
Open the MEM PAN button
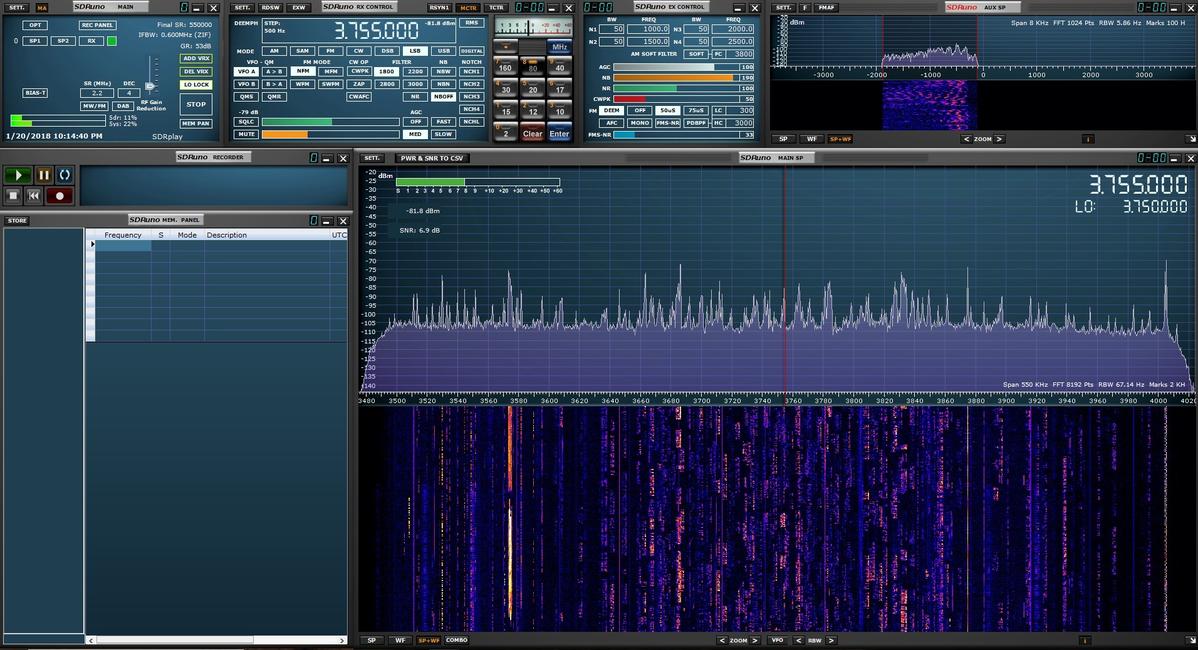point(196,123)
